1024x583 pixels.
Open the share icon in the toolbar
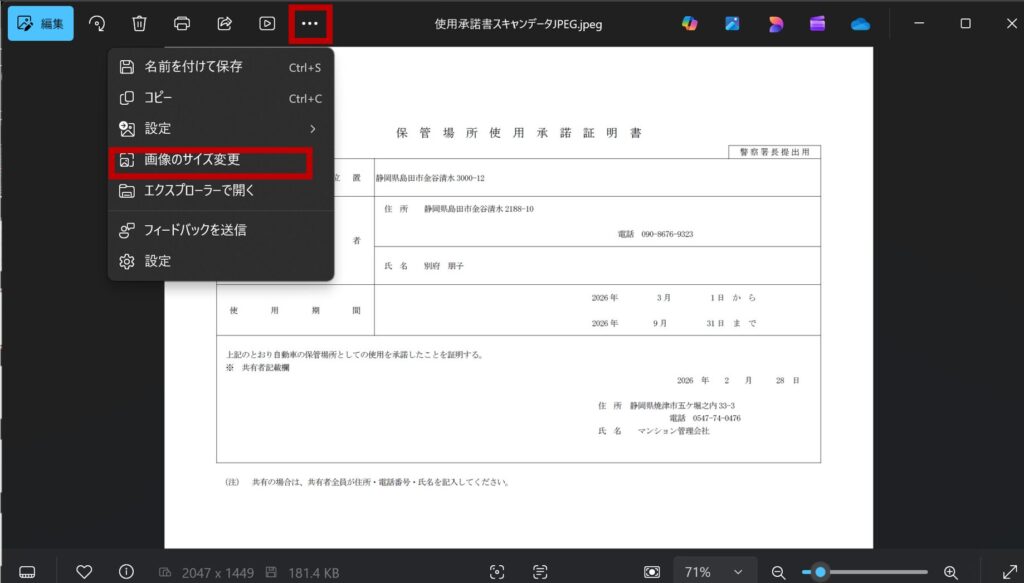pos(225,23)
